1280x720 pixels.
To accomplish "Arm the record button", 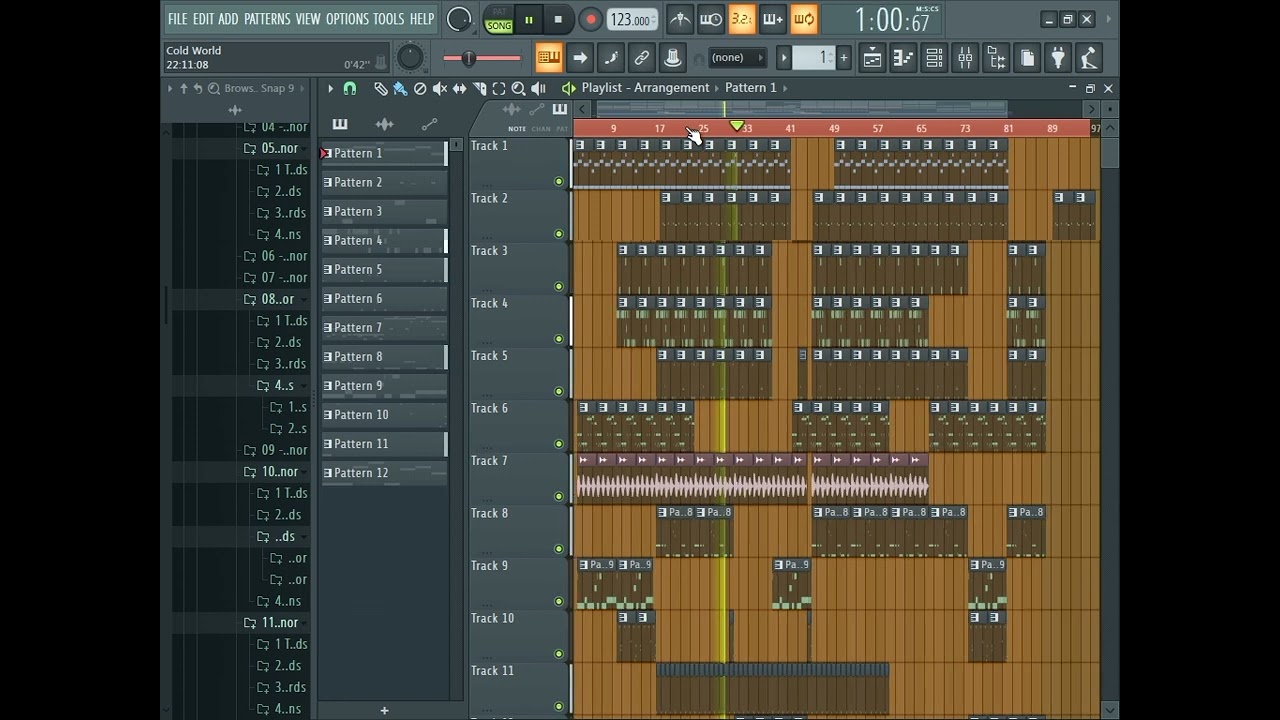I will (x=591, y=19).
